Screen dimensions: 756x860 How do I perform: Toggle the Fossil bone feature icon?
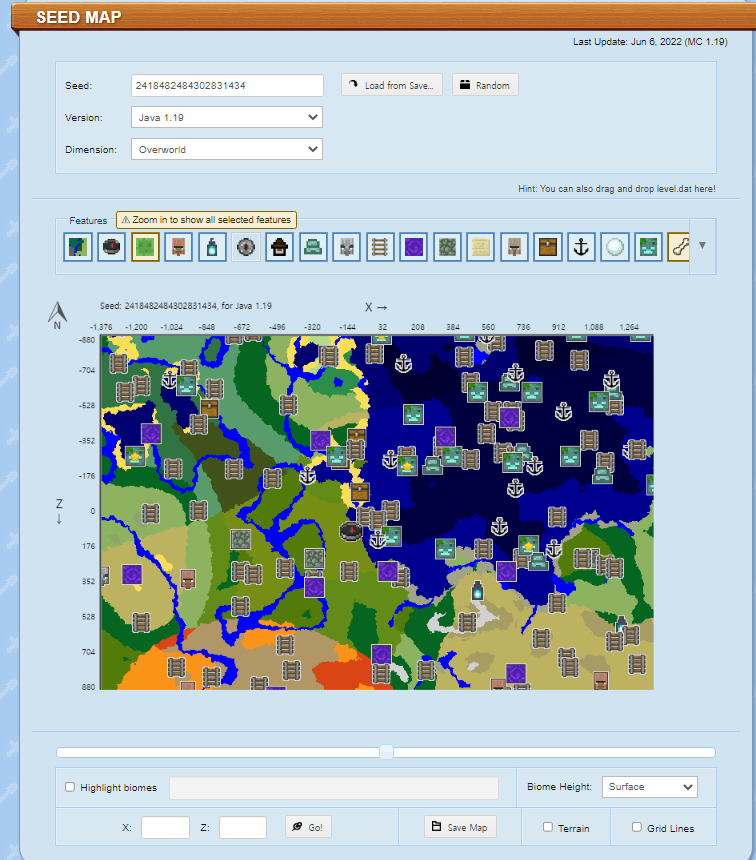[x=679, y=247]
